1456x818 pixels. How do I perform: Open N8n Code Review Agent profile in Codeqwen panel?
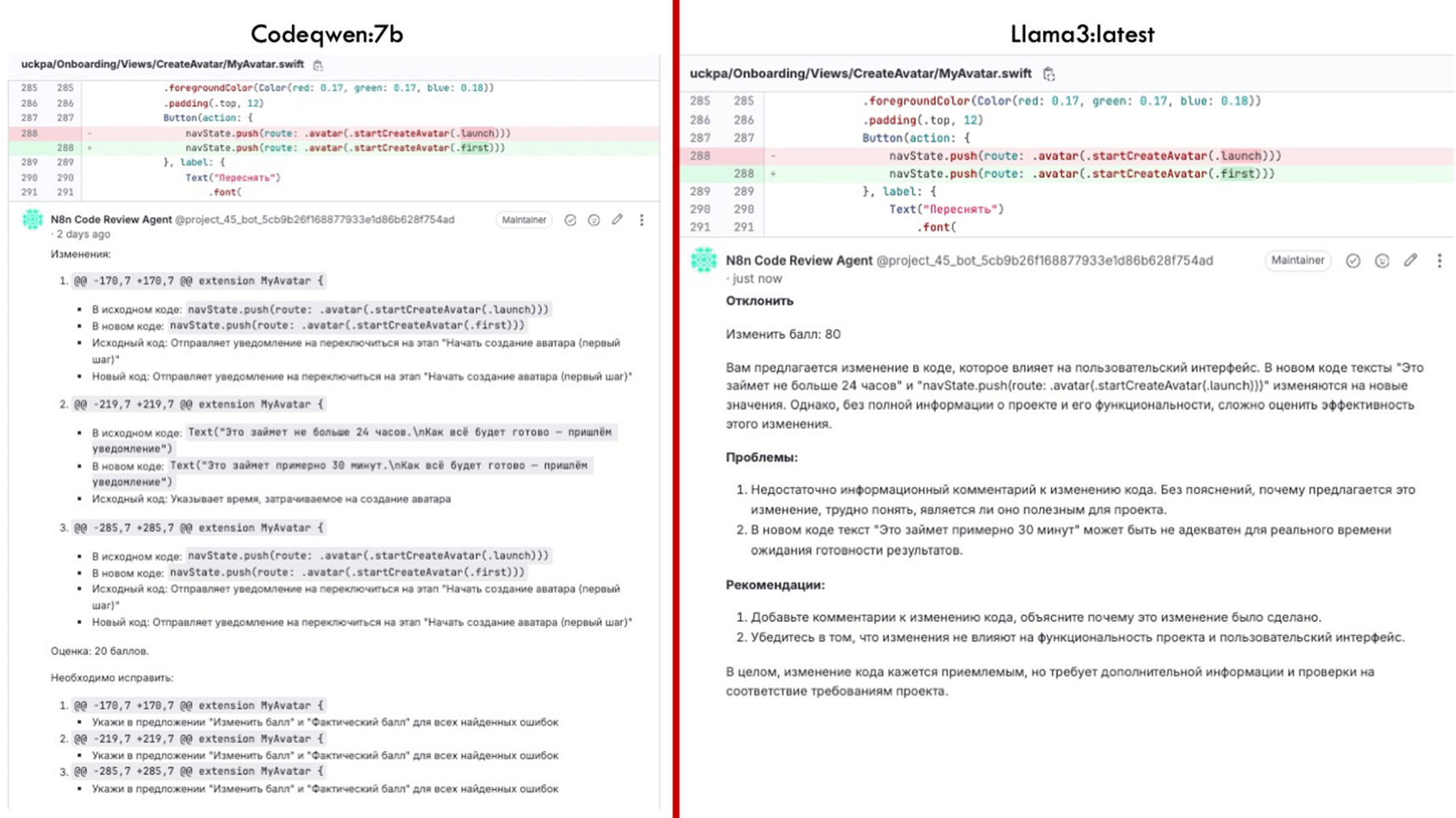[111, 220]
